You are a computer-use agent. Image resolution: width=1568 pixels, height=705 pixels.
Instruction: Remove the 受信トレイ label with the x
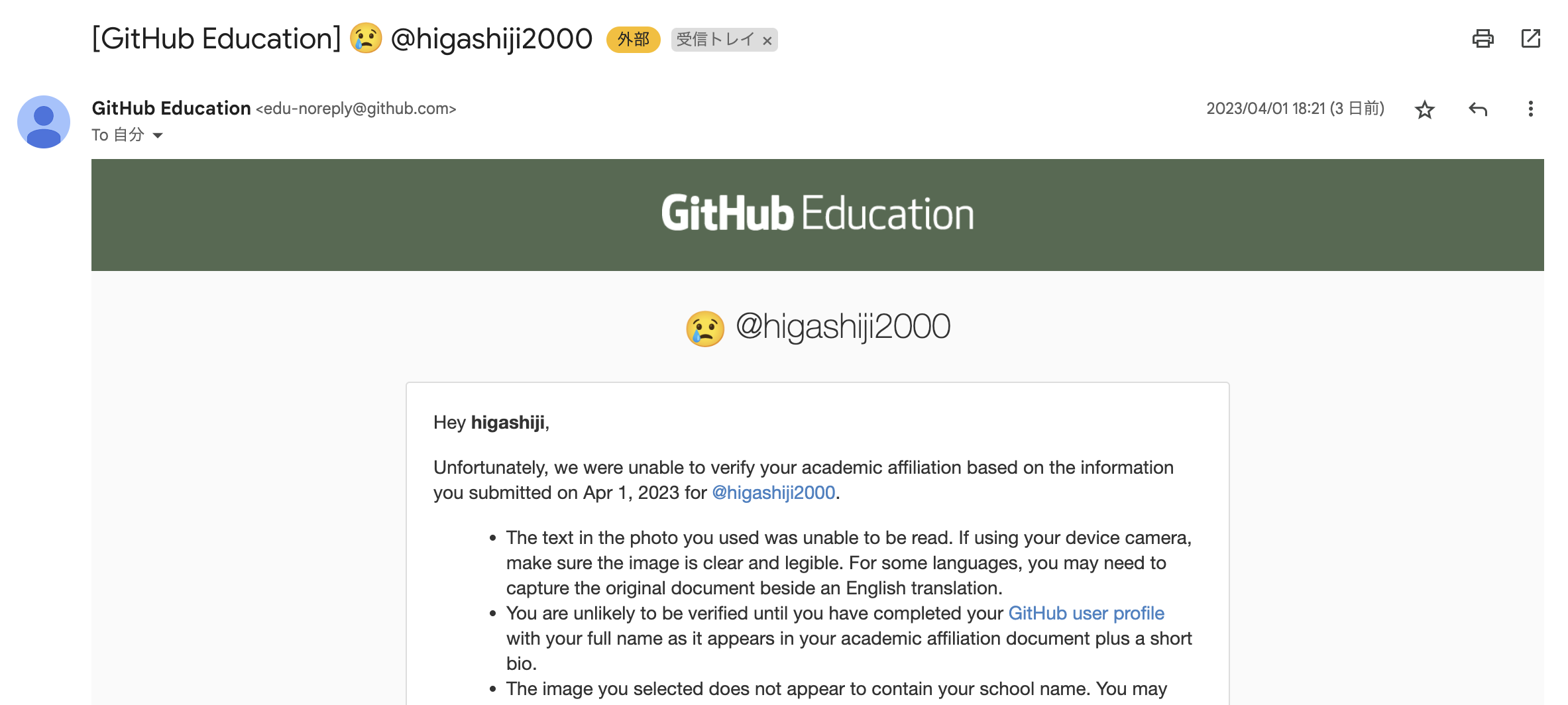[767, 40]
